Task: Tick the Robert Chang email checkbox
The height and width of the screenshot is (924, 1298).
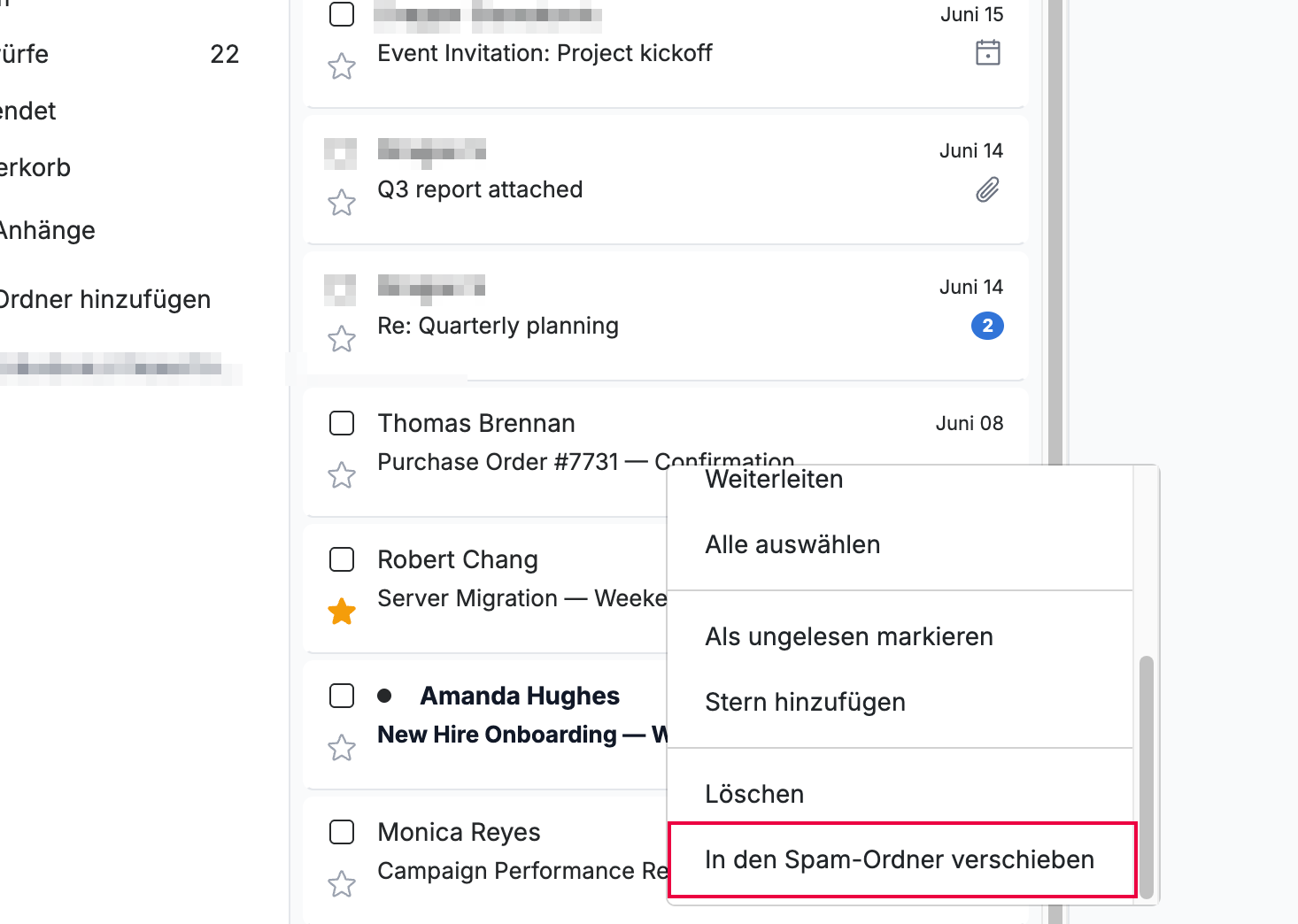Action: (342, 559)
